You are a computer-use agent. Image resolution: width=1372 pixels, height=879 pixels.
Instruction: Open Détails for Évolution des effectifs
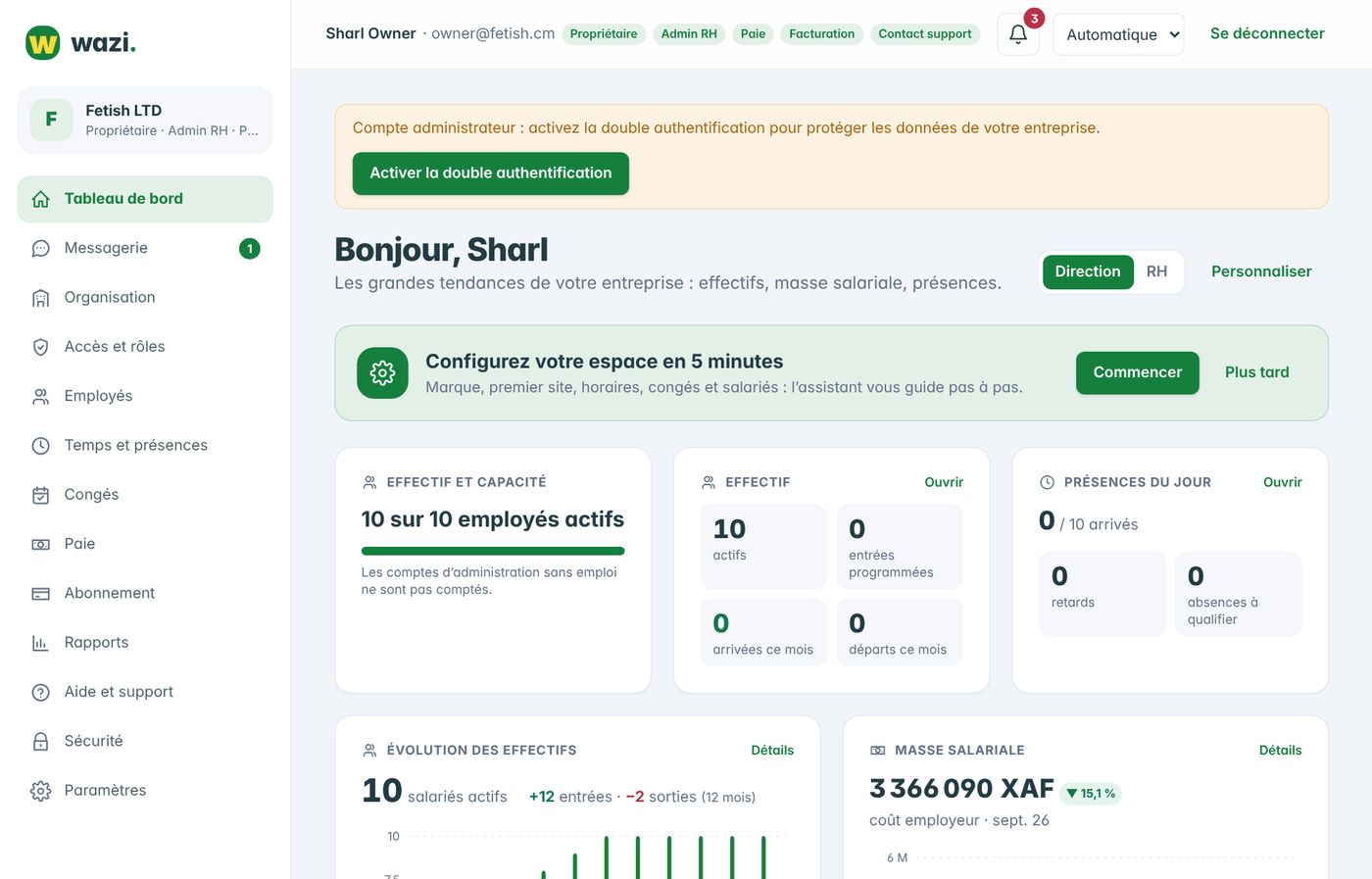[772, 751]
